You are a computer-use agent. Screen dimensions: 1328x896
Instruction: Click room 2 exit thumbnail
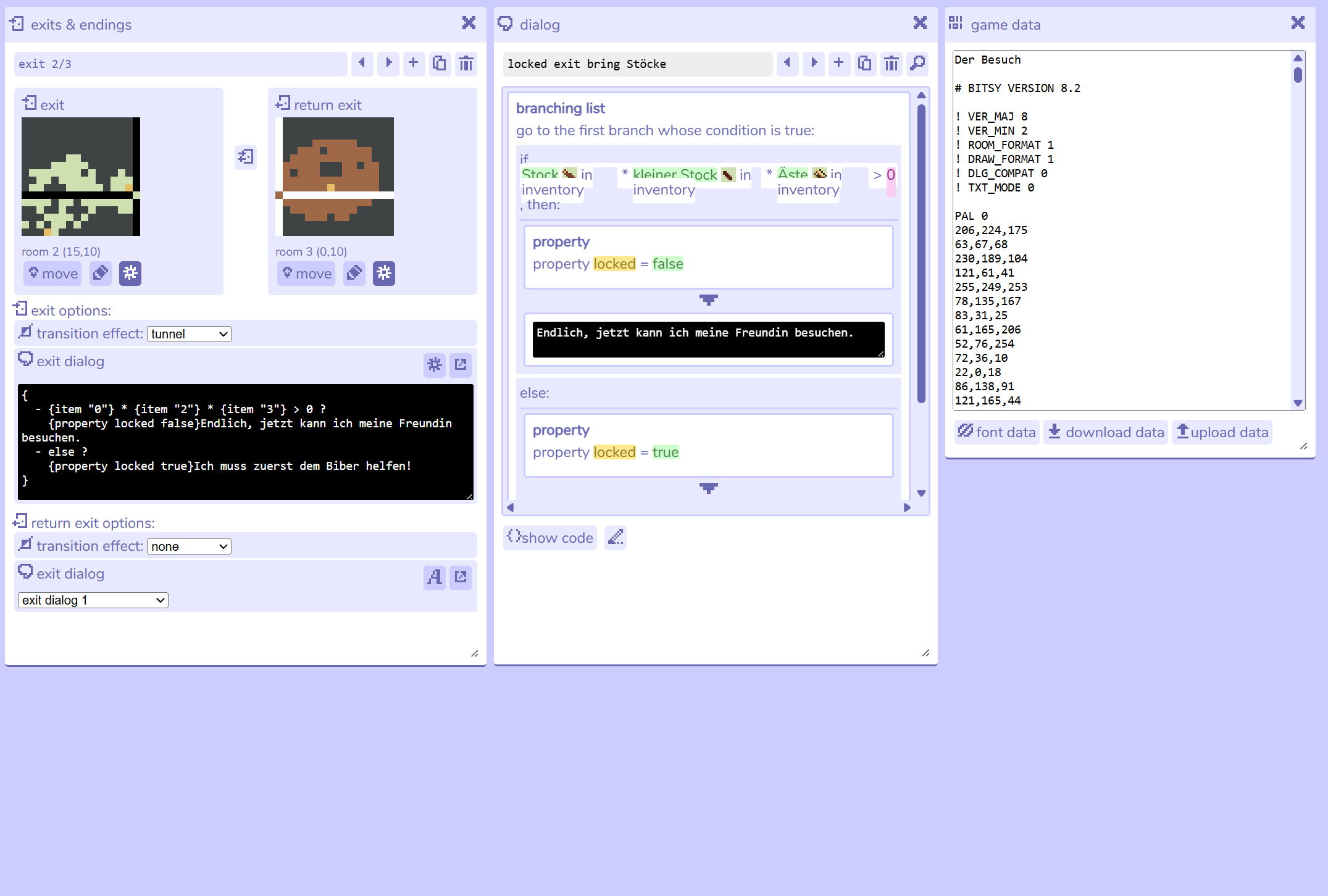click(81, 177)
